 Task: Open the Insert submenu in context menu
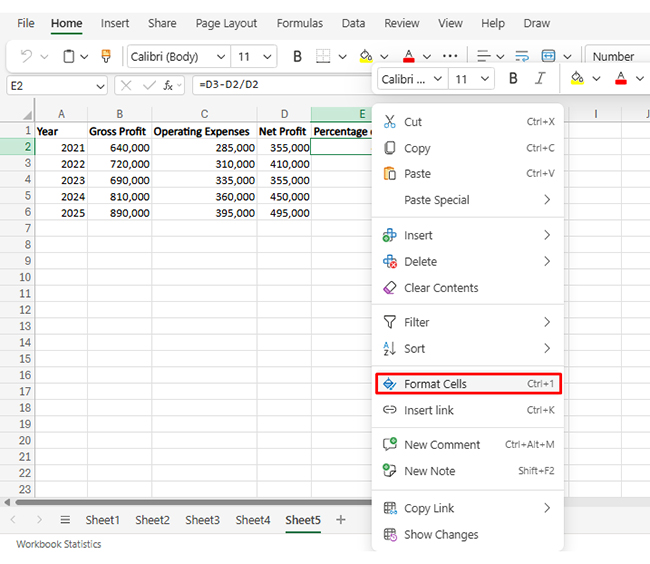click(469, 235)
